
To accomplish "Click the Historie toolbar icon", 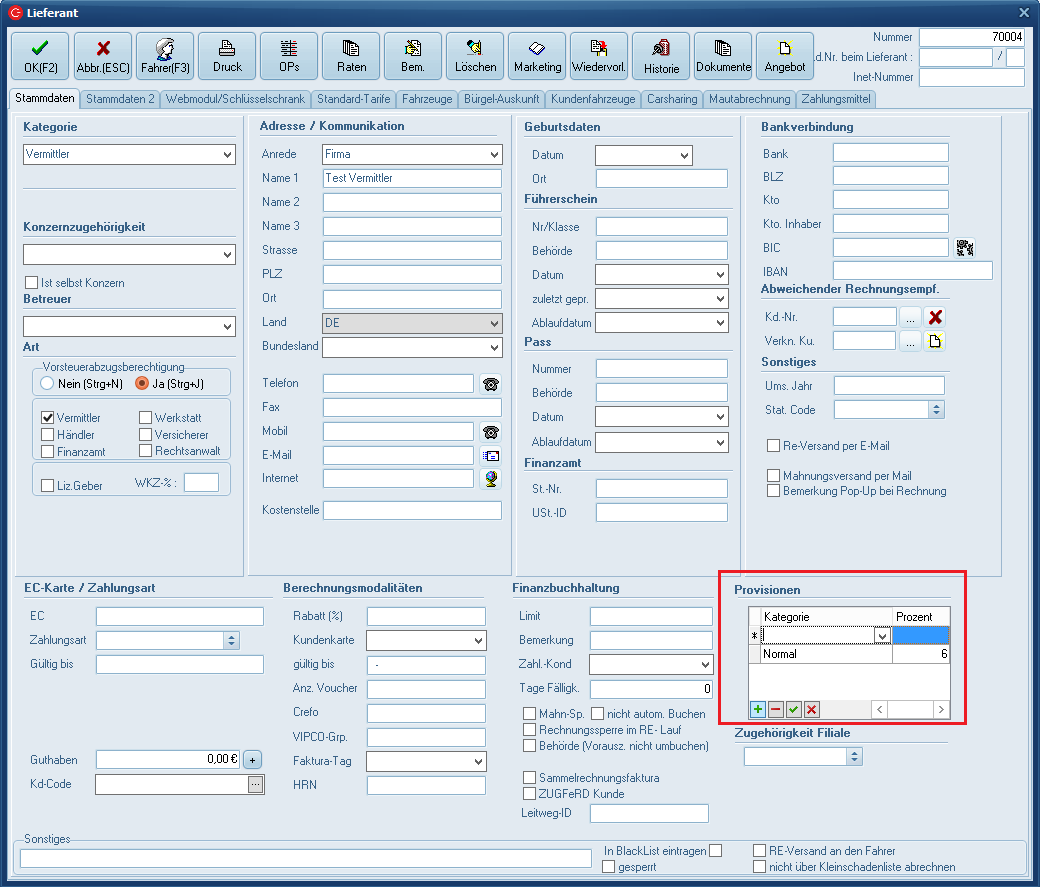I will [661, 56].
